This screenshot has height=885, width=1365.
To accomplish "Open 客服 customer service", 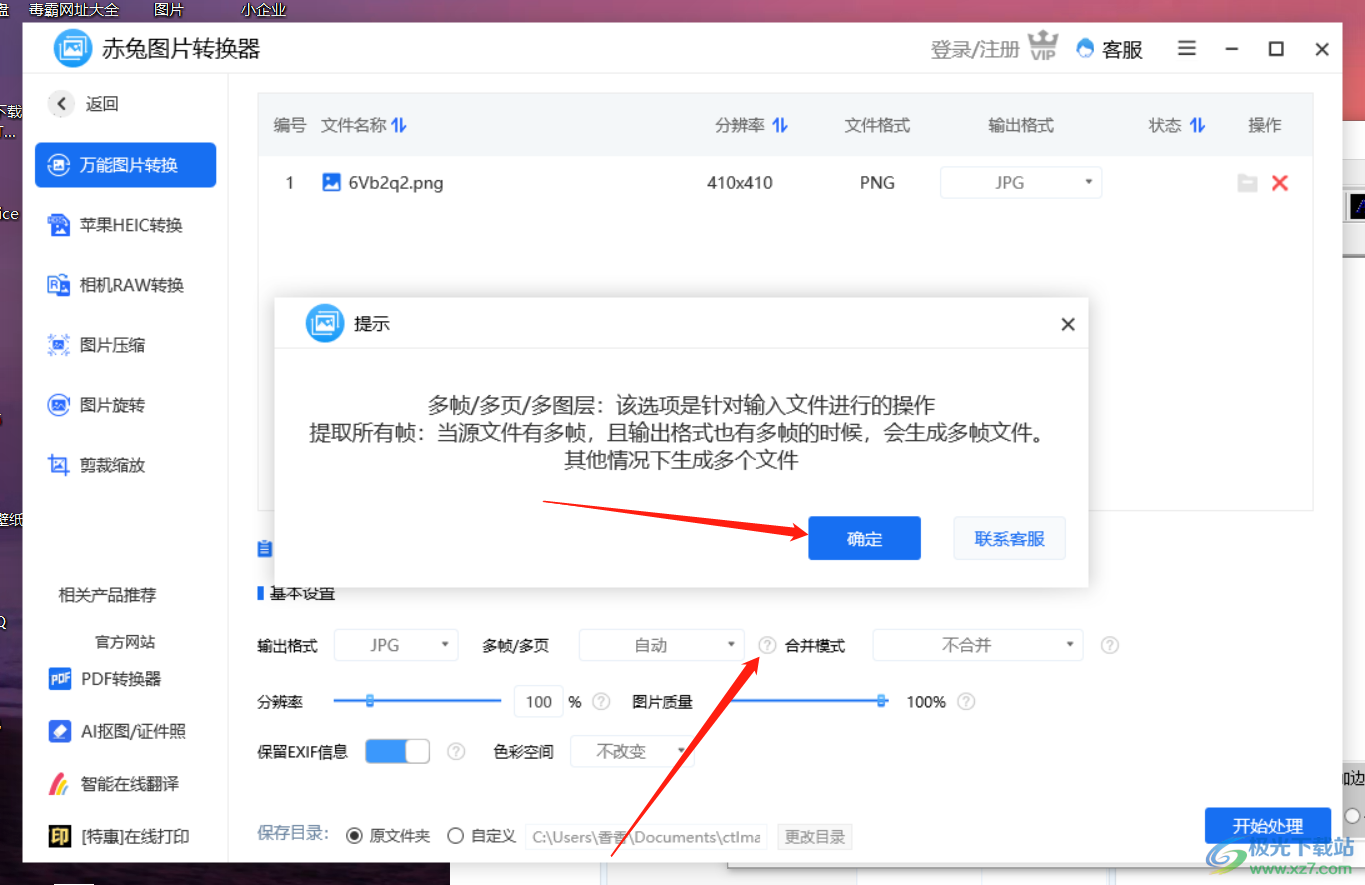I will tap(1109, 49).
